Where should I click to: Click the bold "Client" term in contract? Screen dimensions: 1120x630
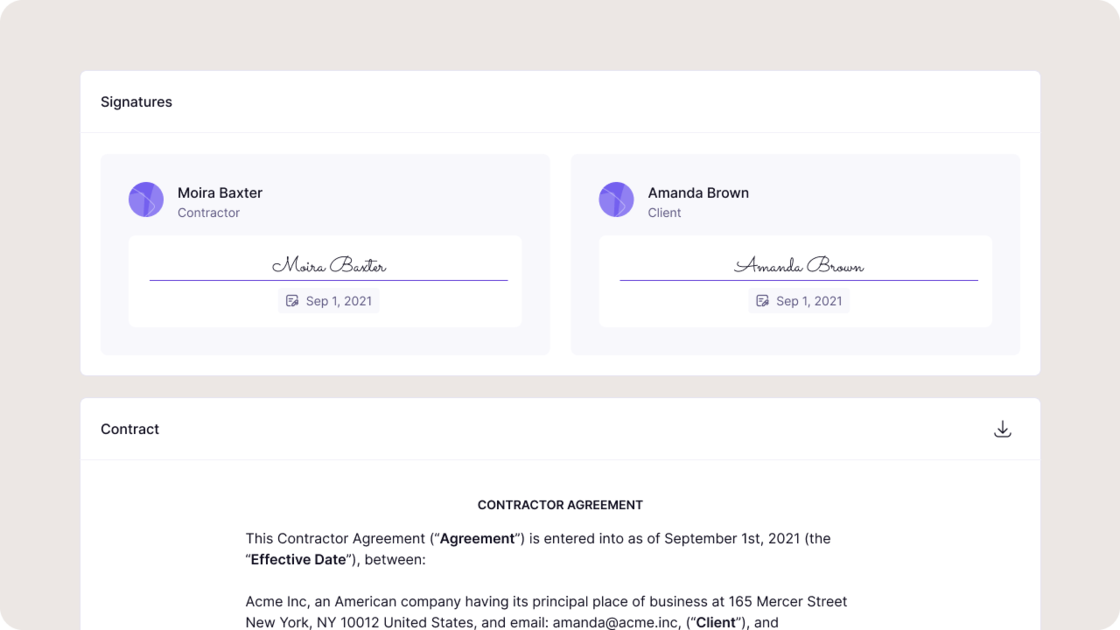pos(715,623)
